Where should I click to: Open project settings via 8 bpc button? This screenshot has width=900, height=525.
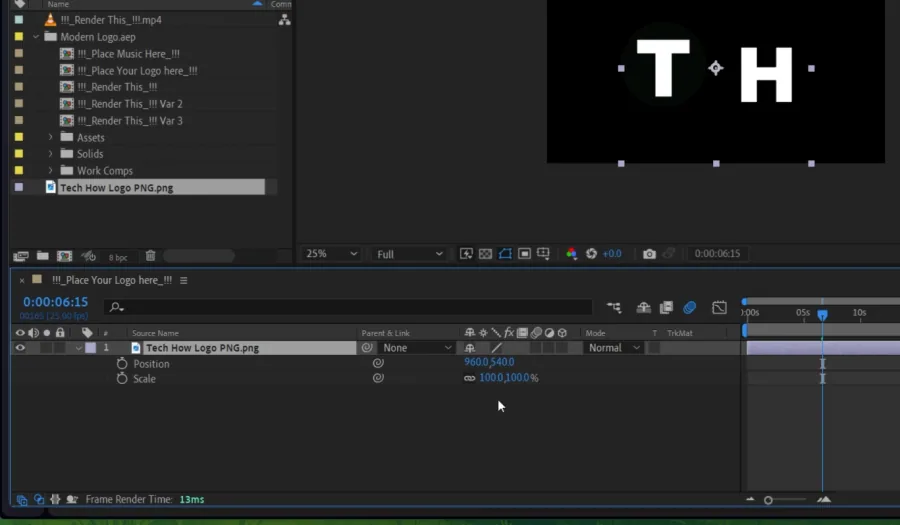coord(118,258)
